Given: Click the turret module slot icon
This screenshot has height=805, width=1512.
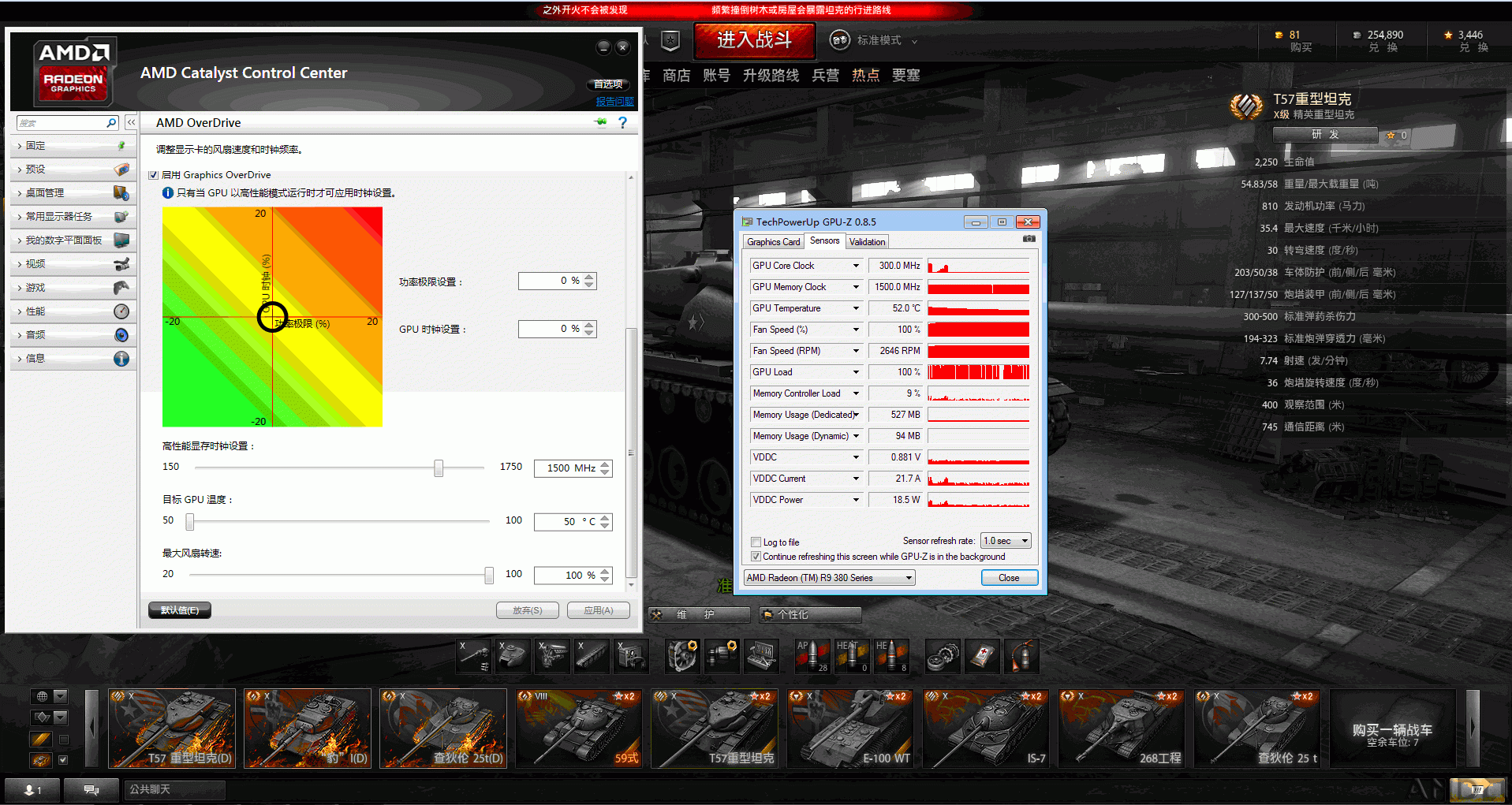Looking at the screenshot, I should 513,656.
